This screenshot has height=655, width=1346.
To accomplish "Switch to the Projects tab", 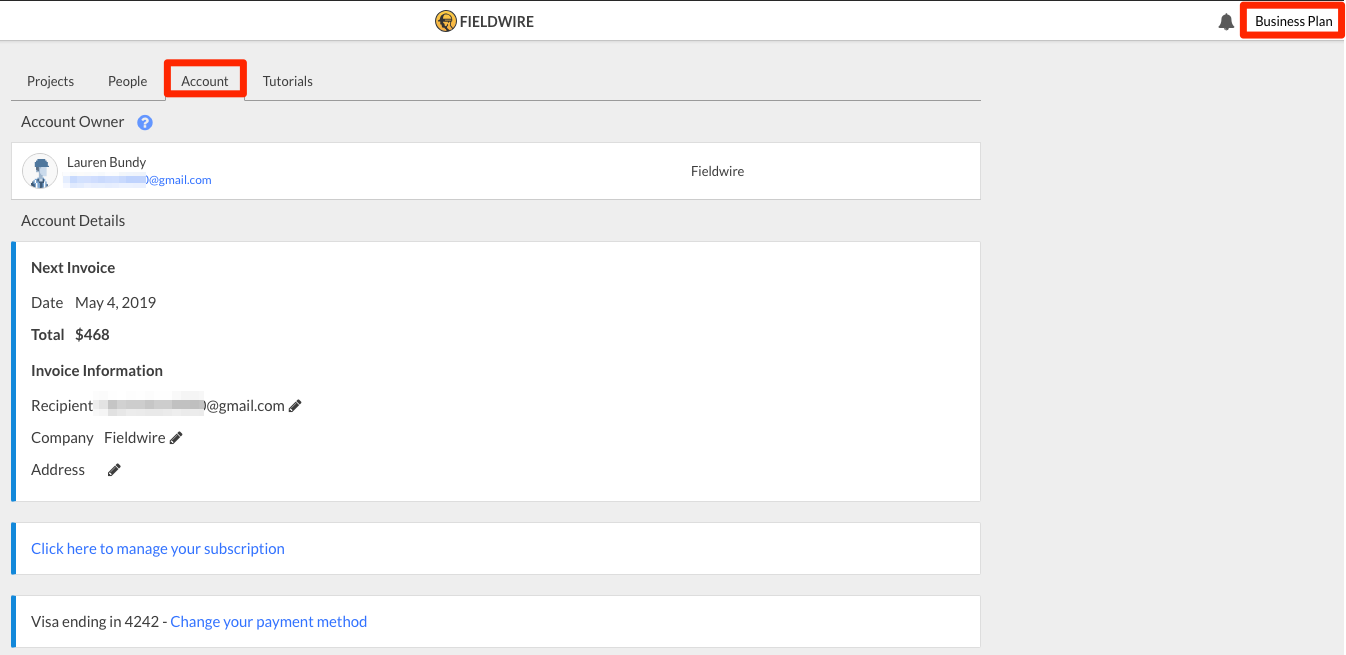I will click(x=51, y=81).
